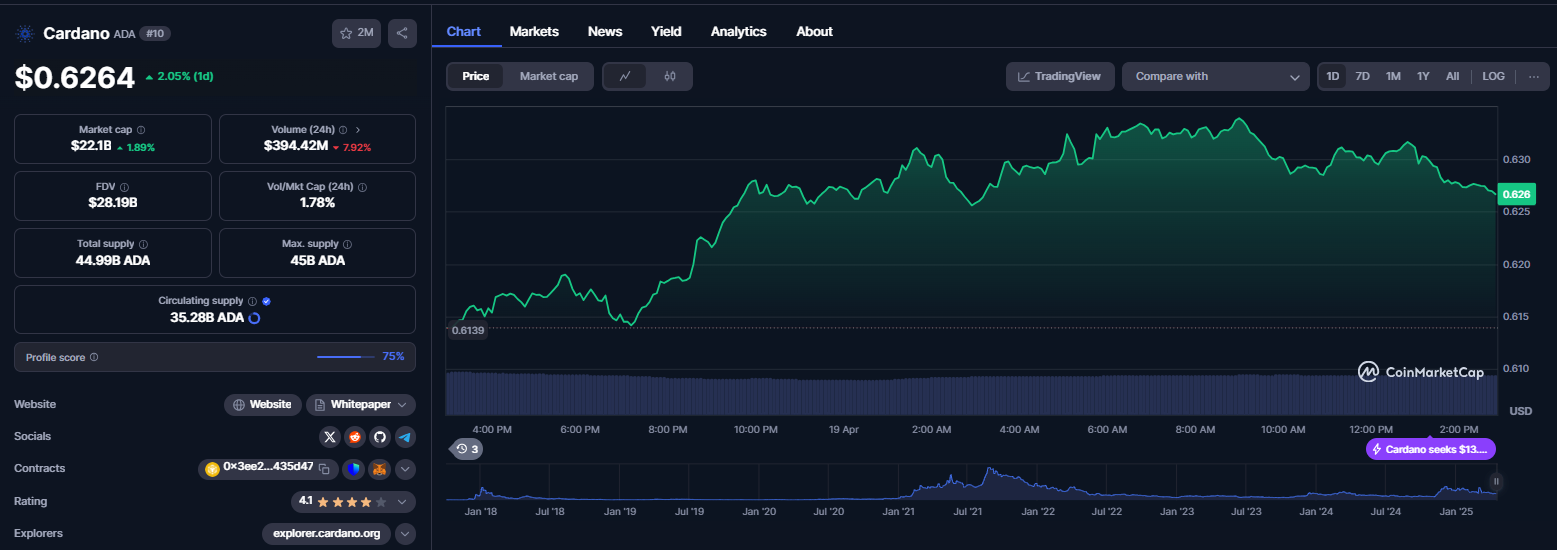The image size is (1557, 550).
Task: Open the Chart tab
Action: 464,31
